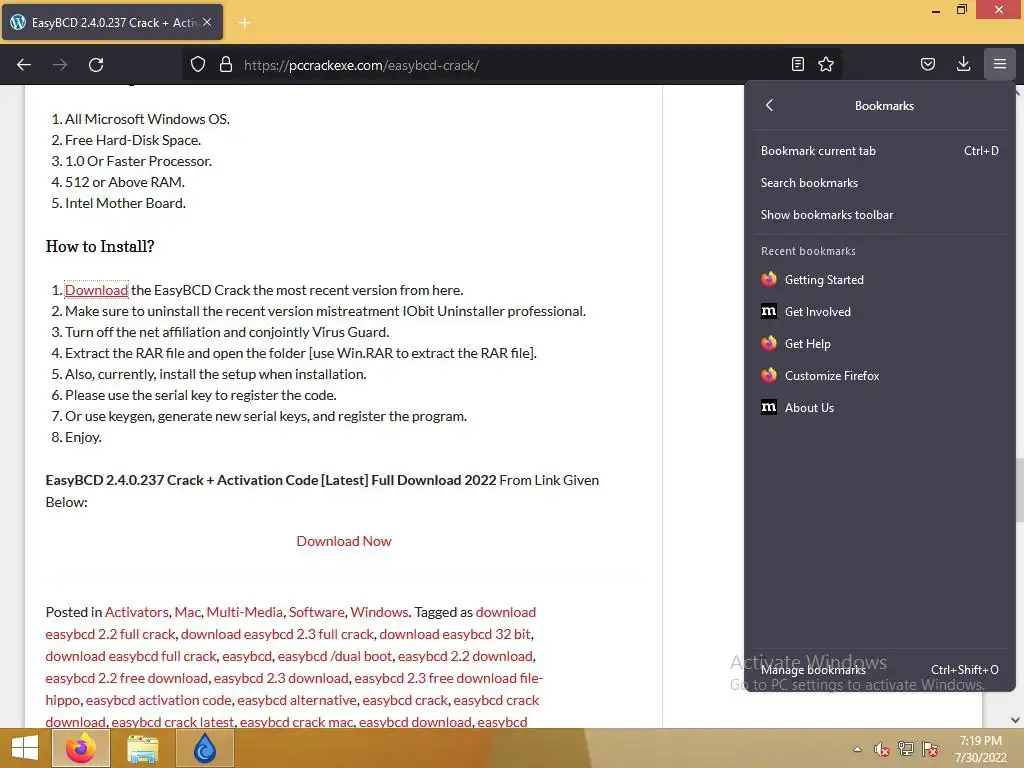Bookmark this page with the star icon
The height and width of the screenshot is (768, 1024).
pos(826,64)
